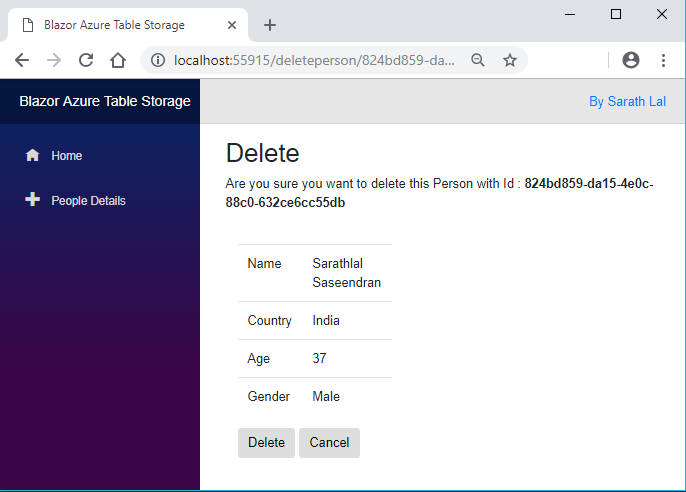Viewport: 686px width, 492px height.
Task: Open a new browser tab
Action: point(270,25)
